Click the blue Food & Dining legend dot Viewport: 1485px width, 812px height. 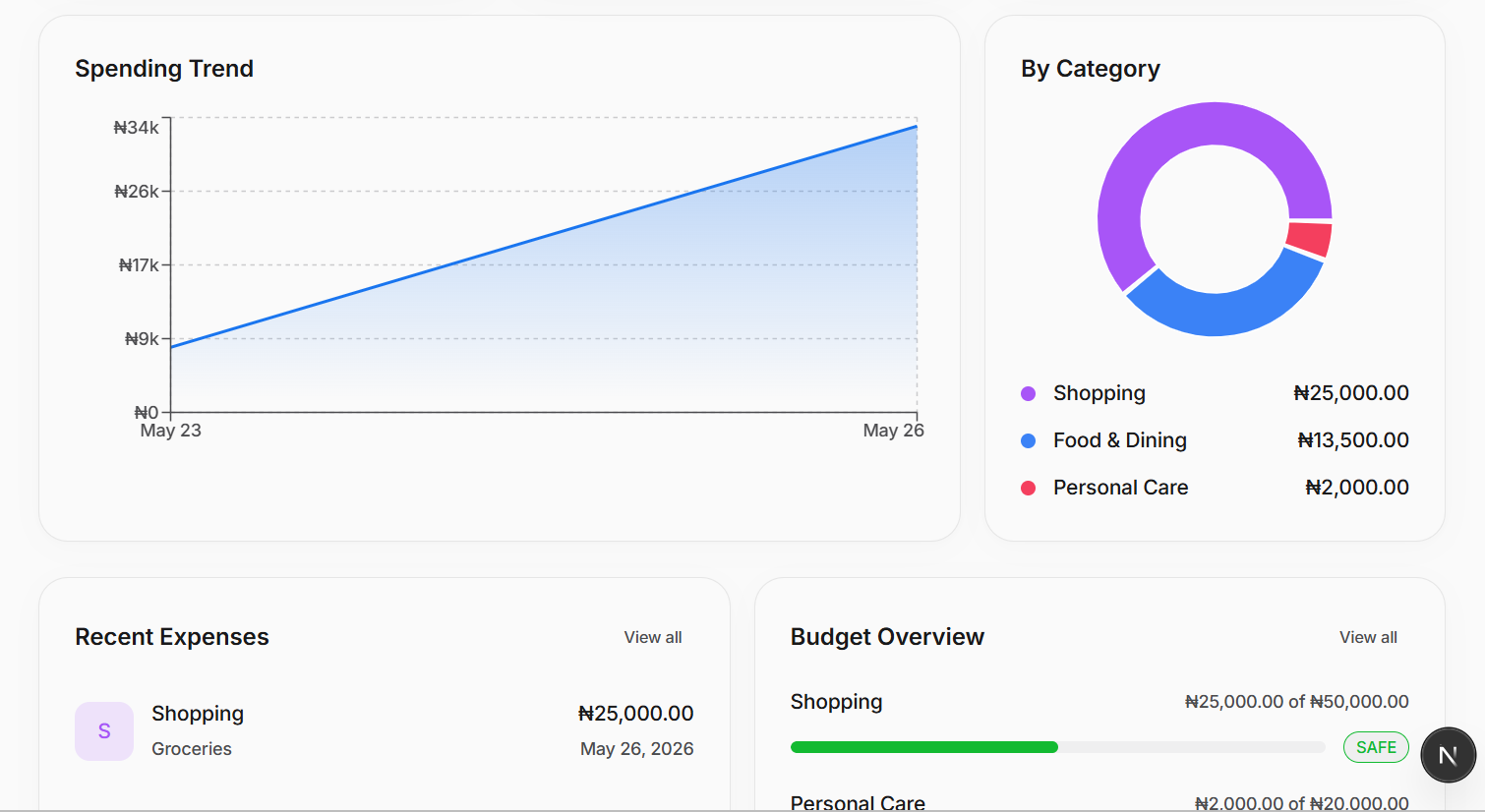click(x=1029, y=440)
